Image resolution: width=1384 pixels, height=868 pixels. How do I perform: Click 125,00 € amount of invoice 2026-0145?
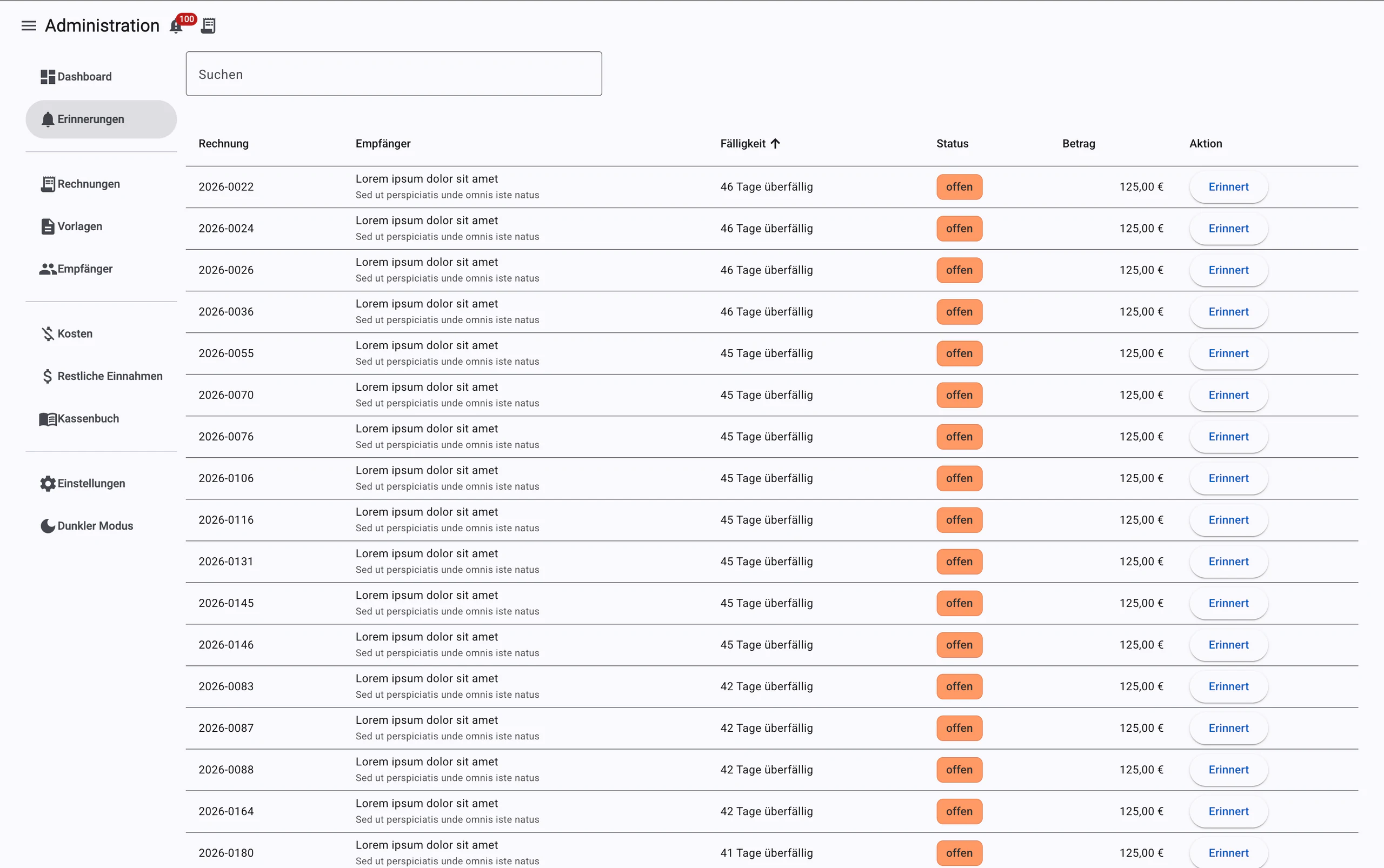[x=1141, y=603]
